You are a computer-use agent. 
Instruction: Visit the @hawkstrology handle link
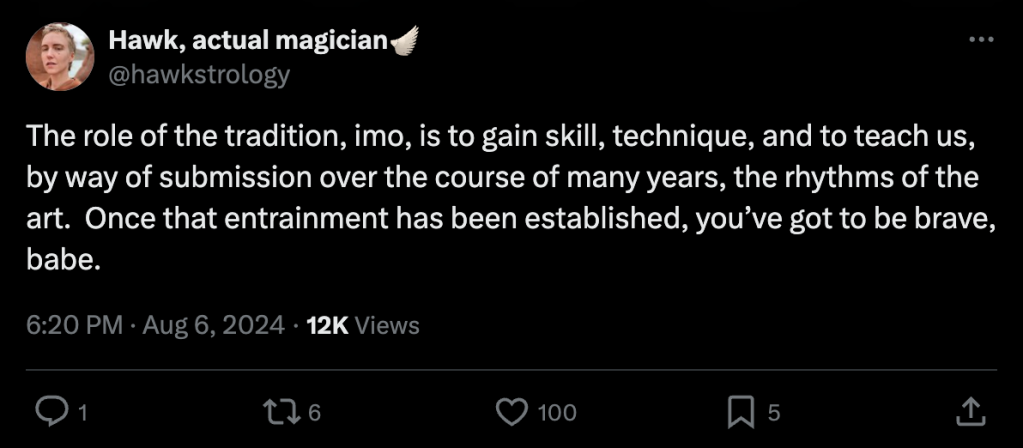(x=198, y=73)
